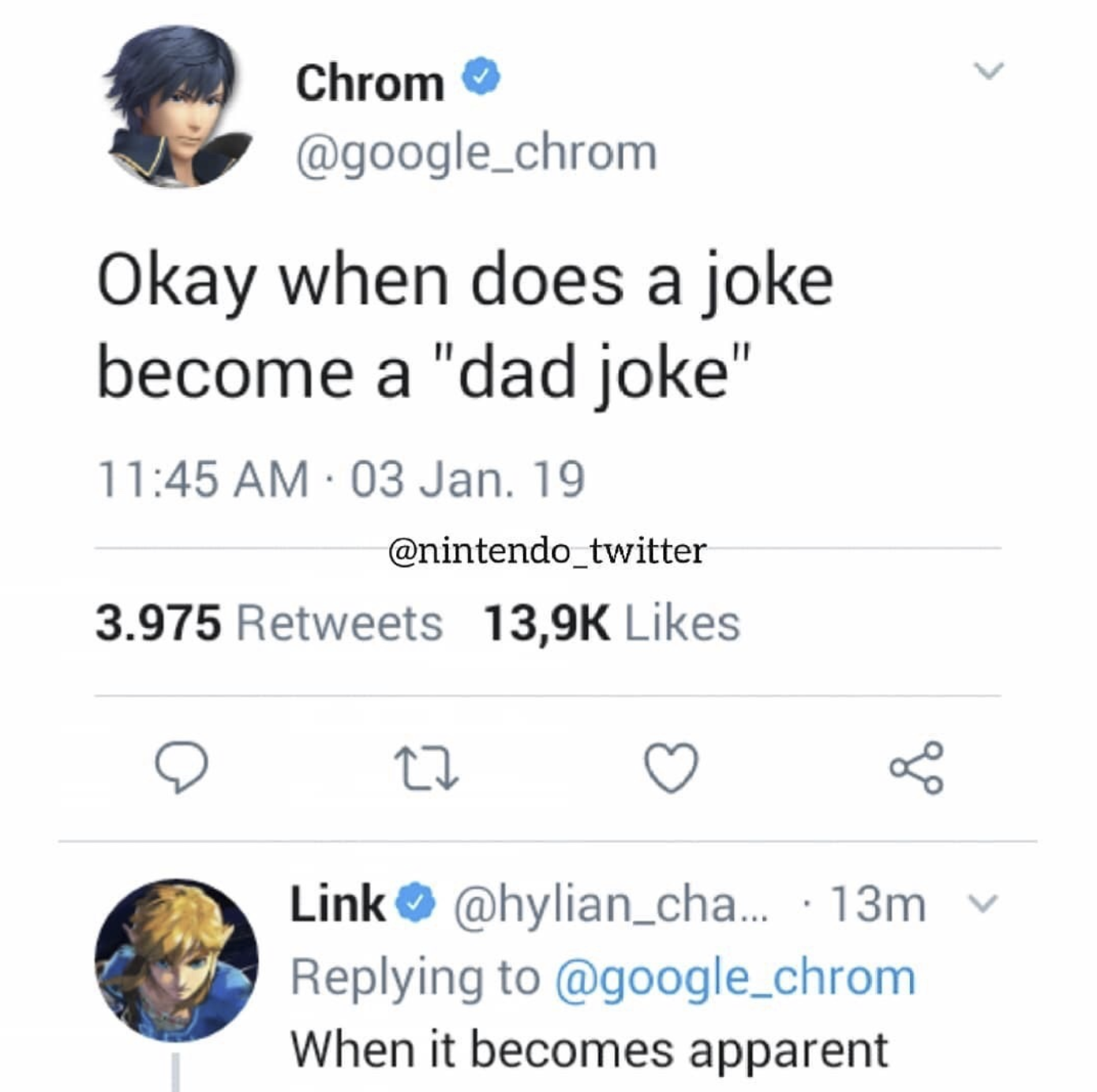The height and width of the screenshot is (1092, 1097).
Task: Open Link's profile picture
Action: pyautogui.click(x=177, y=960)
